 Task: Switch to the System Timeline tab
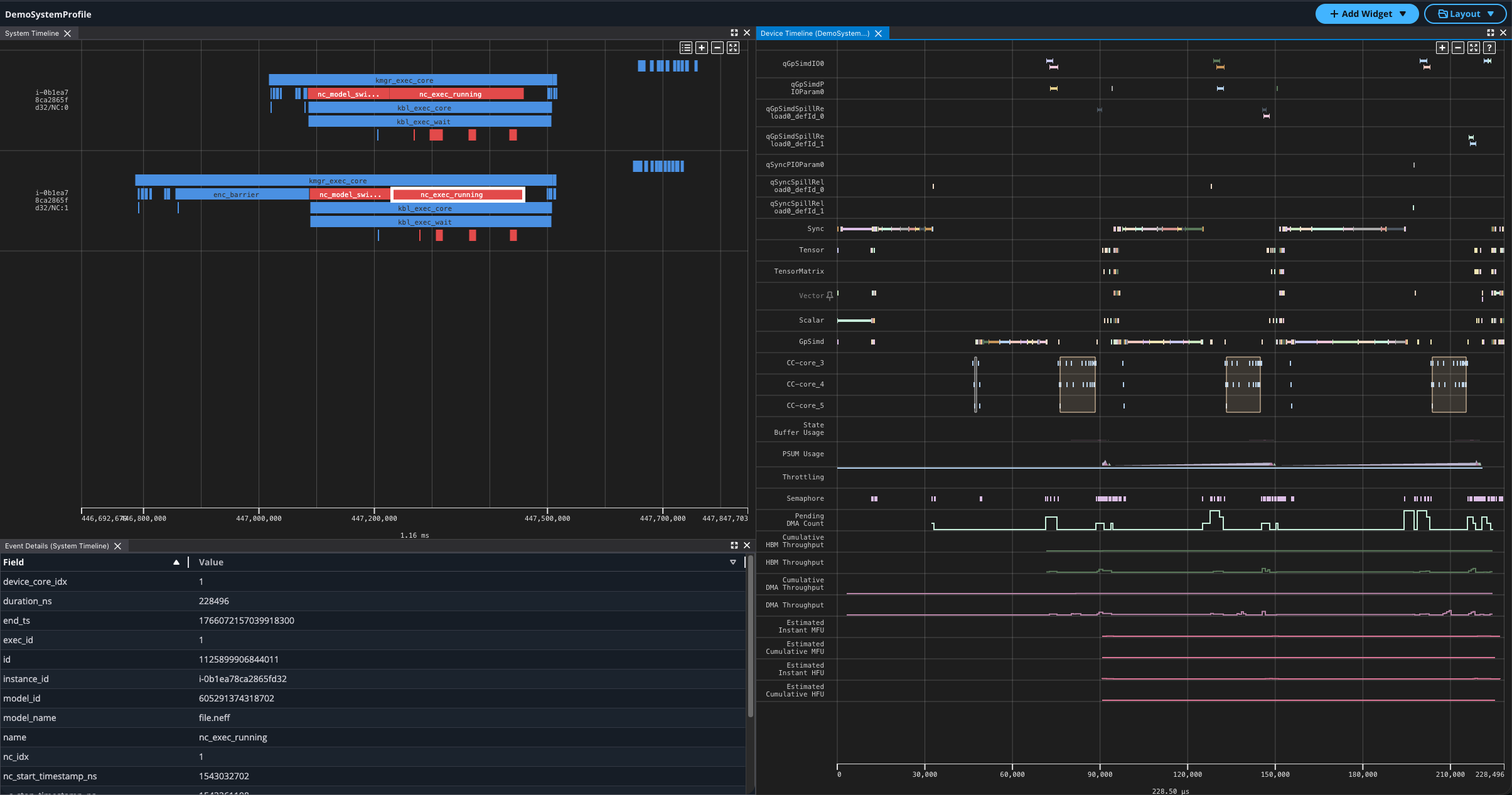(x=32, y=33)
